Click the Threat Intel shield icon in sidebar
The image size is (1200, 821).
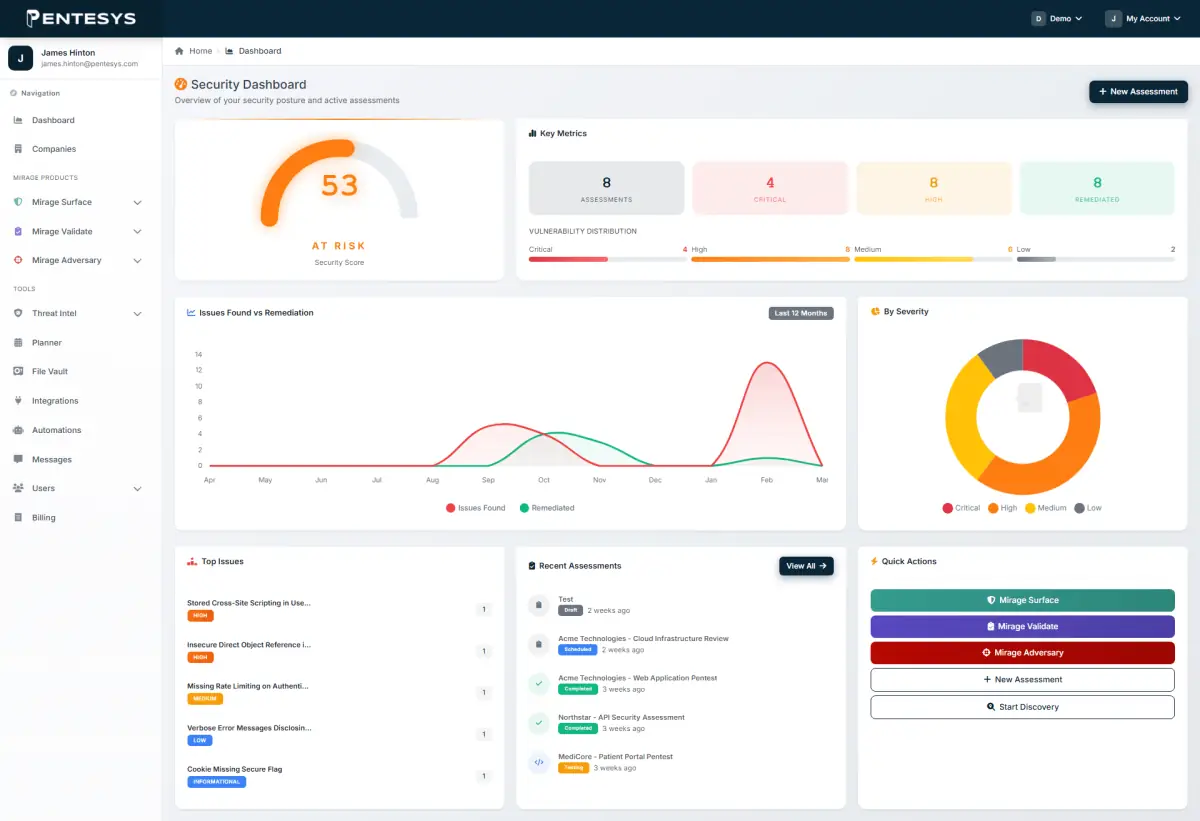coord(19,313)
